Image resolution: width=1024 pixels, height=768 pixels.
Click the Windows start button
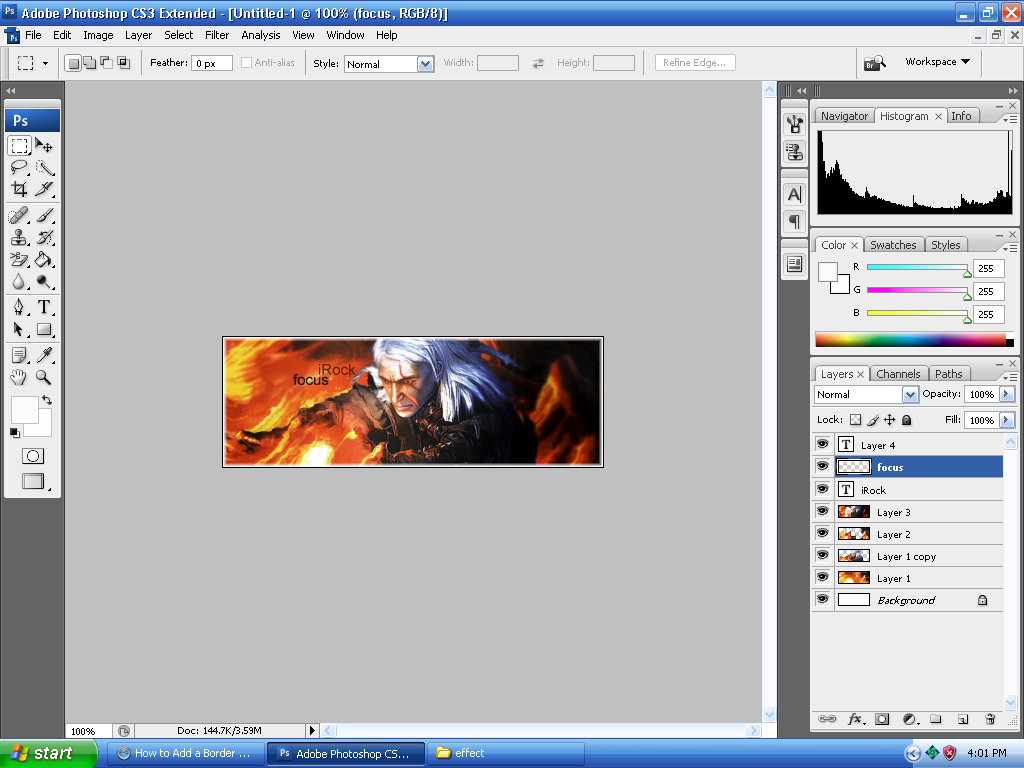click(x=48, y=753)
